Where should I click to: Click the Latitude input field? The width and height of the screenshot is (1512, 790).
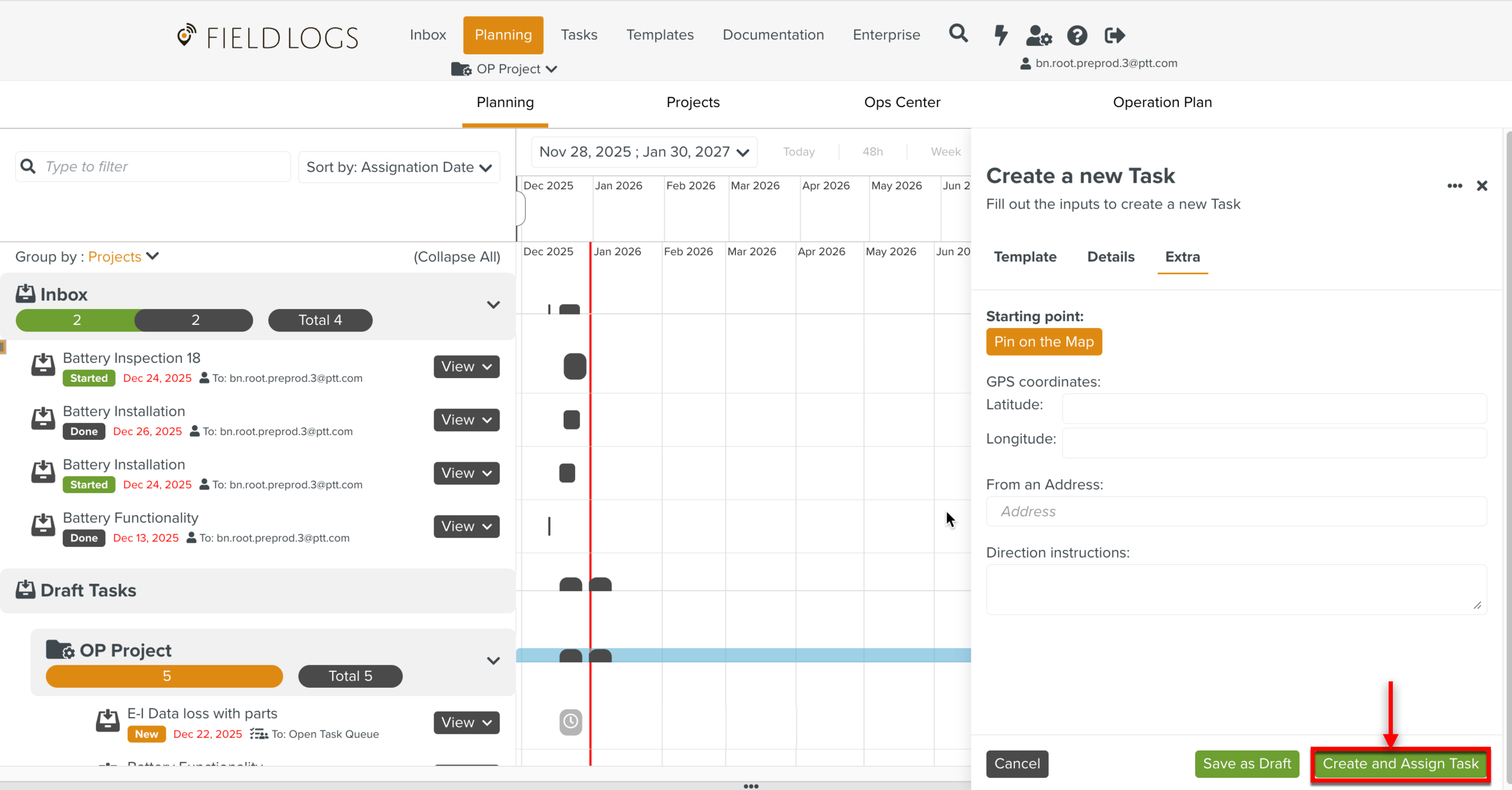(x=1274, y=408)
